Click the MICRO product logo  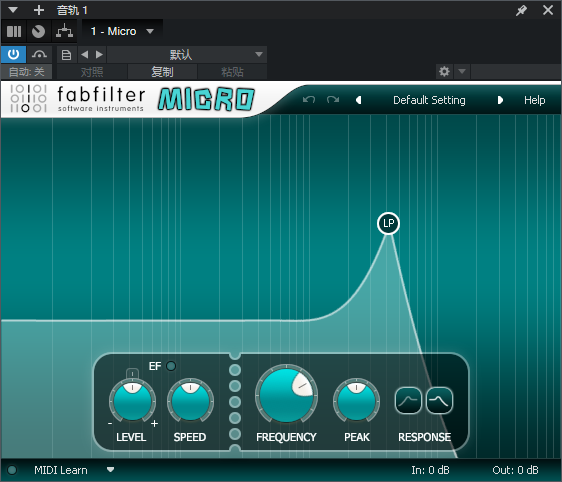point(206,99)
